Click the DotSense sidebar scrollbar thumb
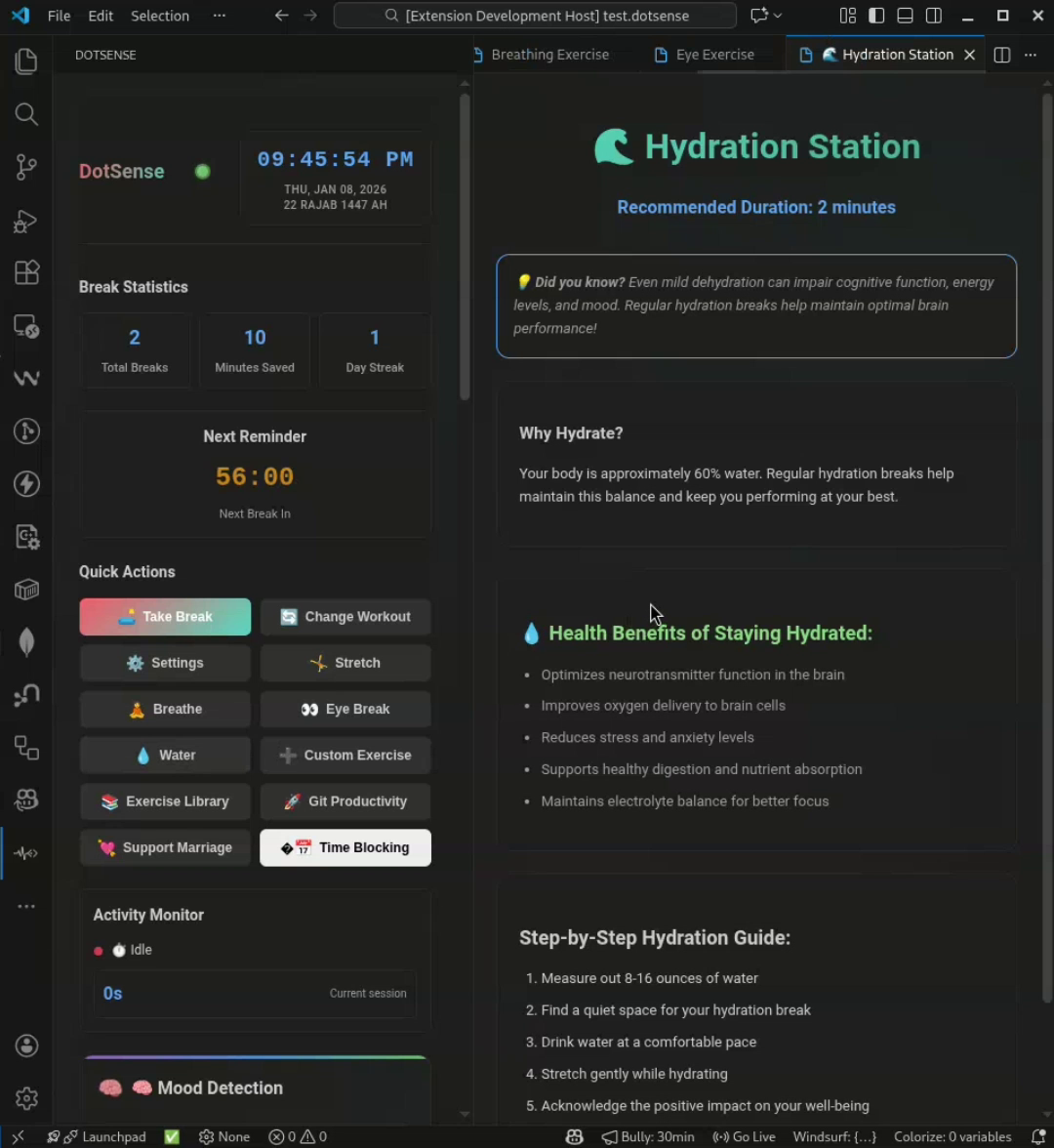This screenshot has width=1054, height=1148. (x=465, y=246)
